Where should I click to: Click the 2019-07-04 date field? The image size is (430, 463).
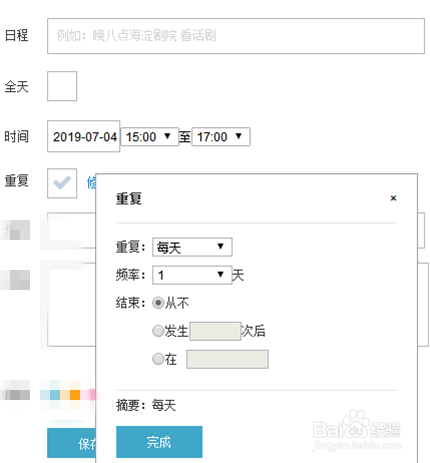pos(83,136)
